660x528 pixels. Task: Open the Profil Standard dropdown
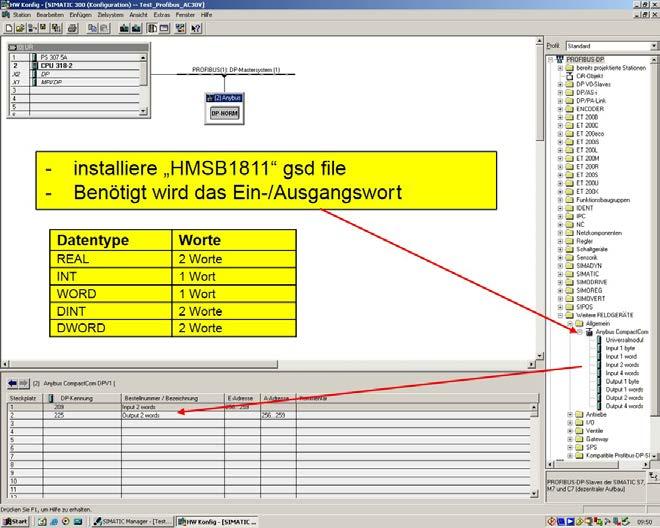[654, 45]
